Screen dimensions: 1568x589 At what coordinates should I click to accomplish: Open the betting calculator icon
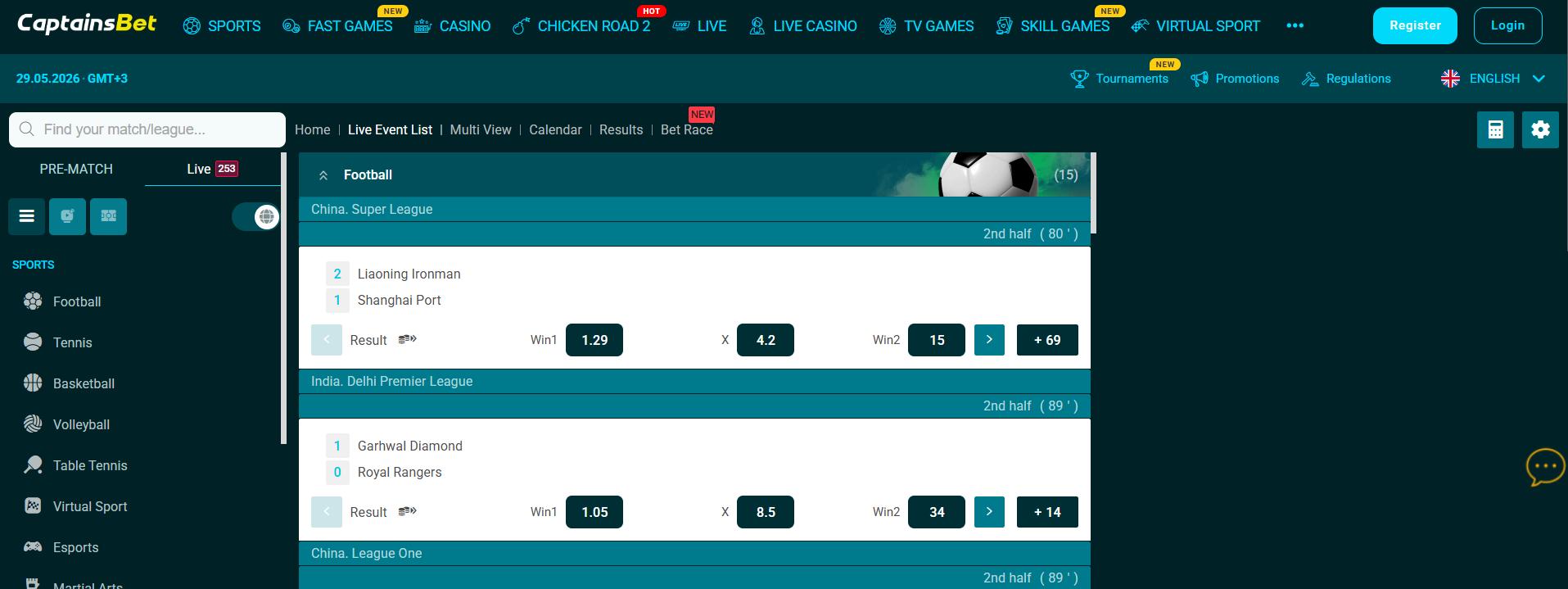(x=1495, y=129)
